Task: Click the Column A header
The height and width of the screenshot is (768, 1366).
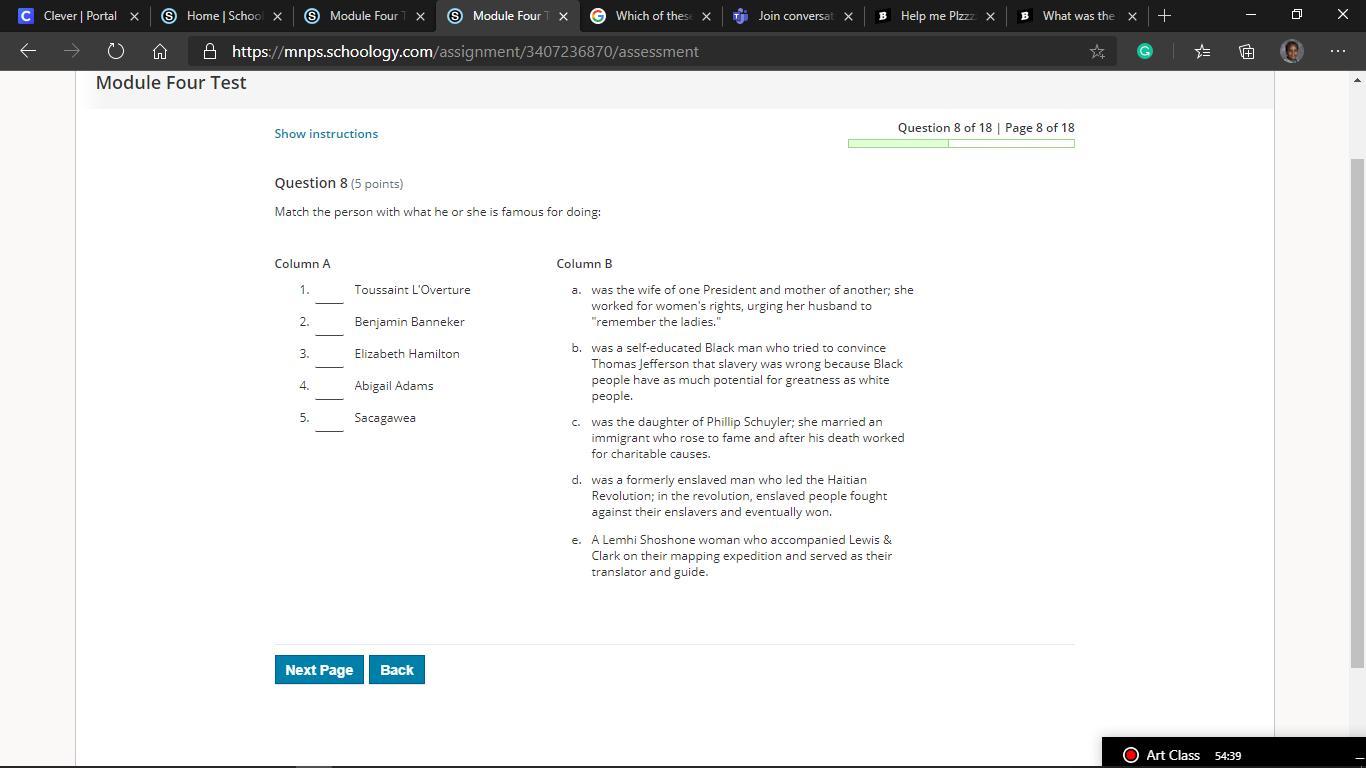Action: [302, 264]
